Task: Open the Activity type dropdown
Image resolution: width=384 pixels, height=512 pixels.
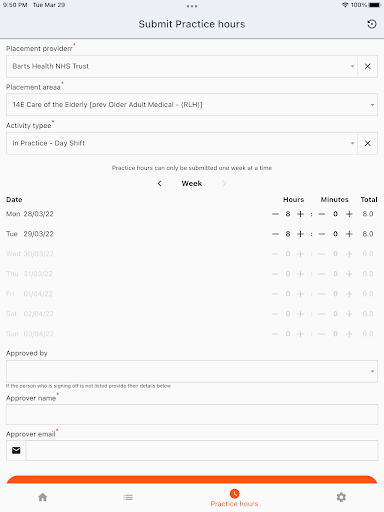Action: [x=182, y=143]
